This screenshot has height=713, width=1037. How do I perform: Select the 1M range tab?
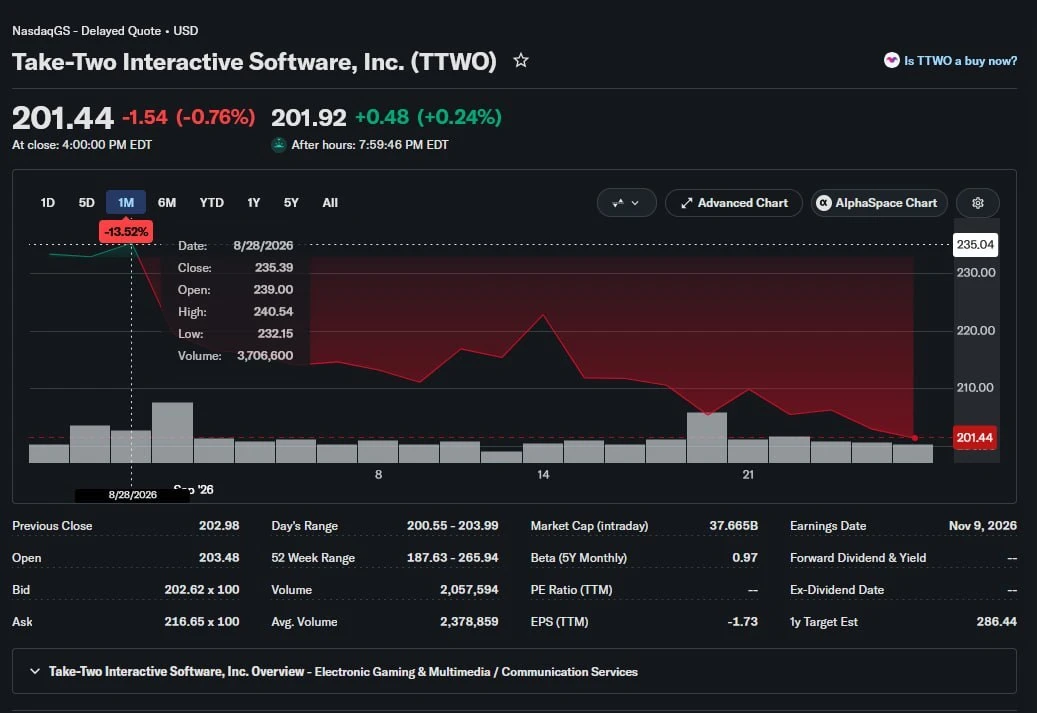(x=126, y=203)
